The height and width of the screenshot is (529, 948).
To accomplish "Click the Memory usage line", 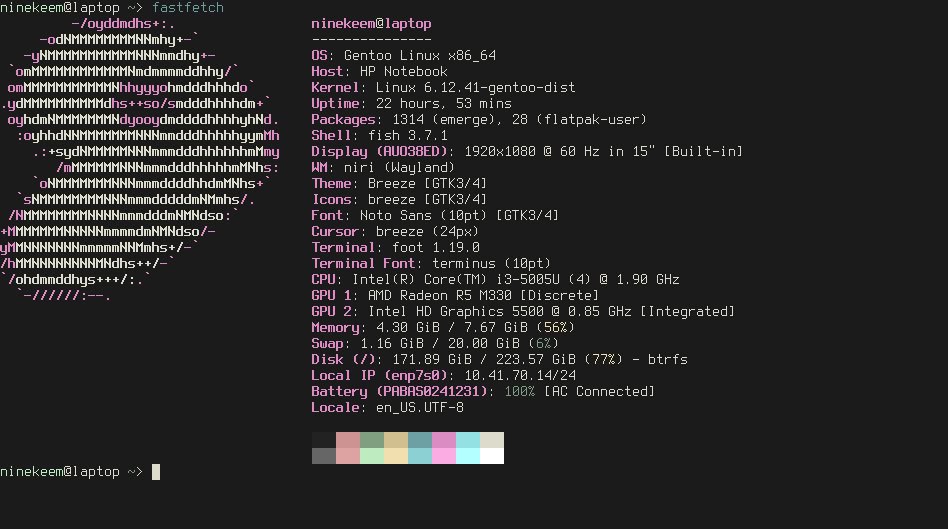I will pos(443,328).
